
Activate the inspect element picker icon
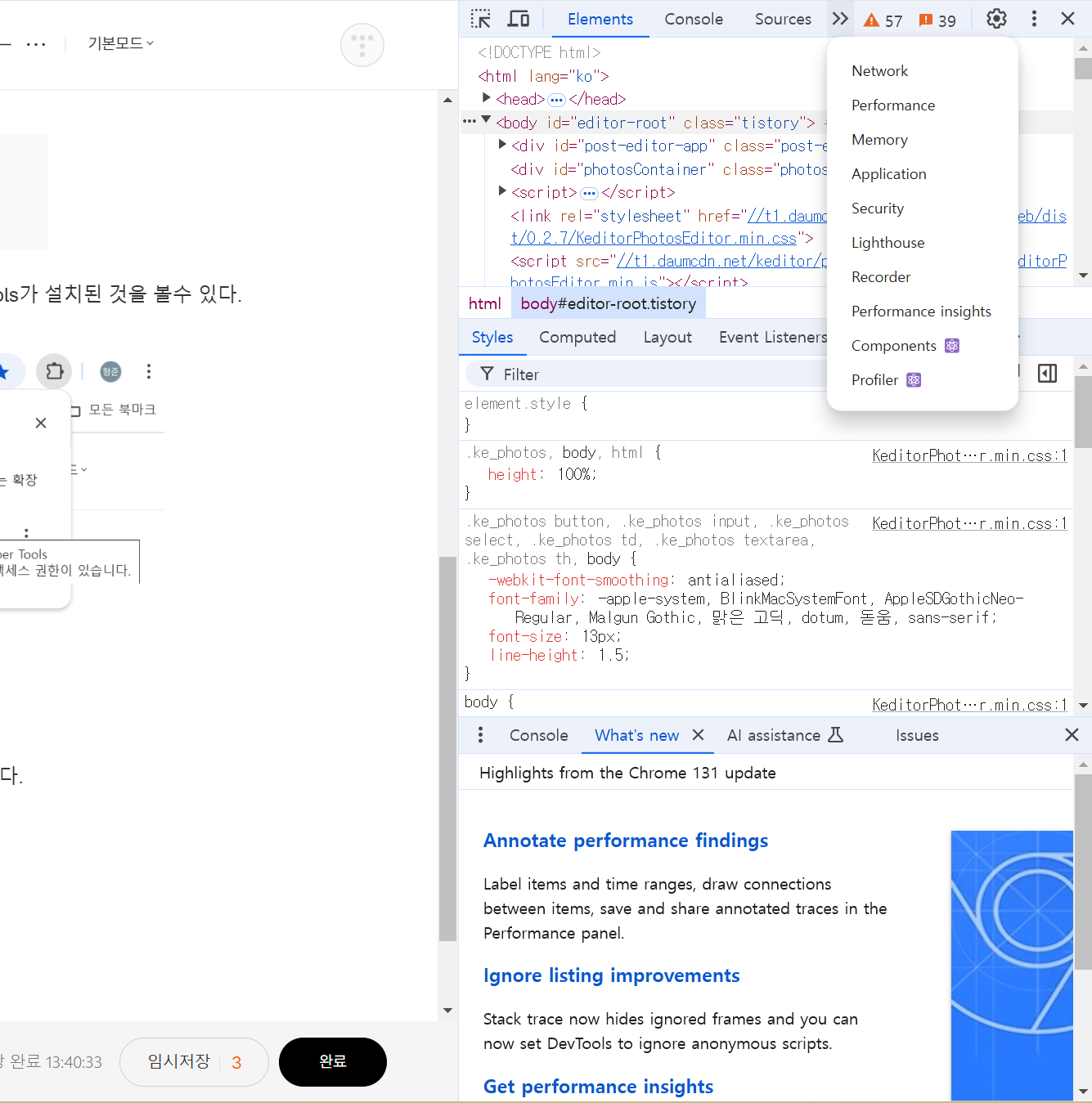pos(481,19)
